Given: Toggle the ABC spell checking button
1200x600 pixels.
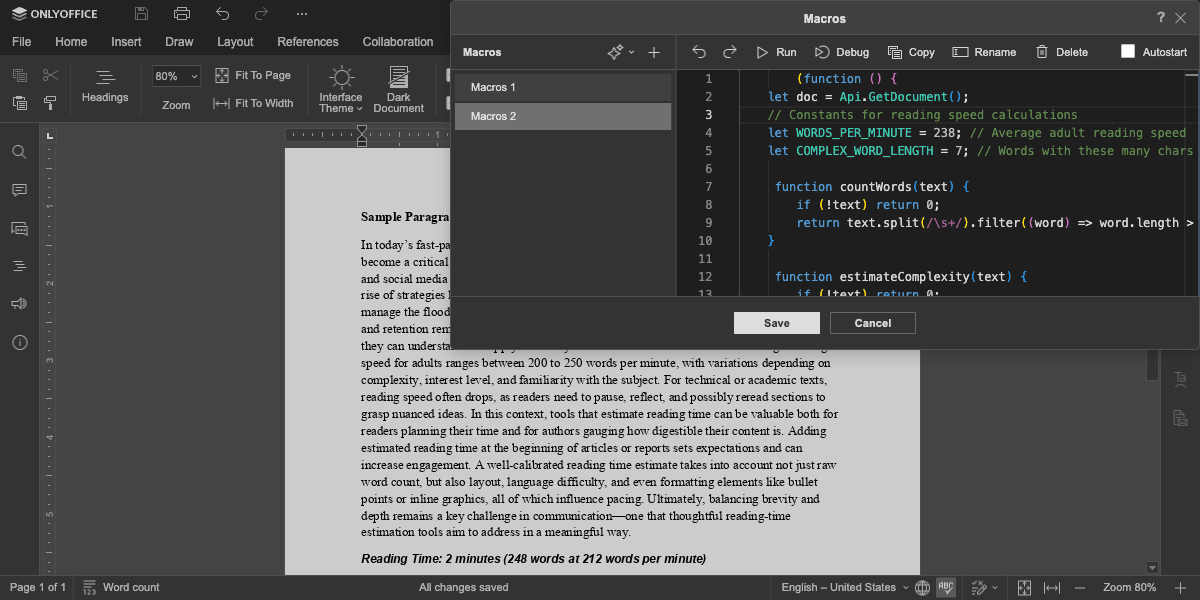Looking at the screenshot, I should [x=946, y=587].
